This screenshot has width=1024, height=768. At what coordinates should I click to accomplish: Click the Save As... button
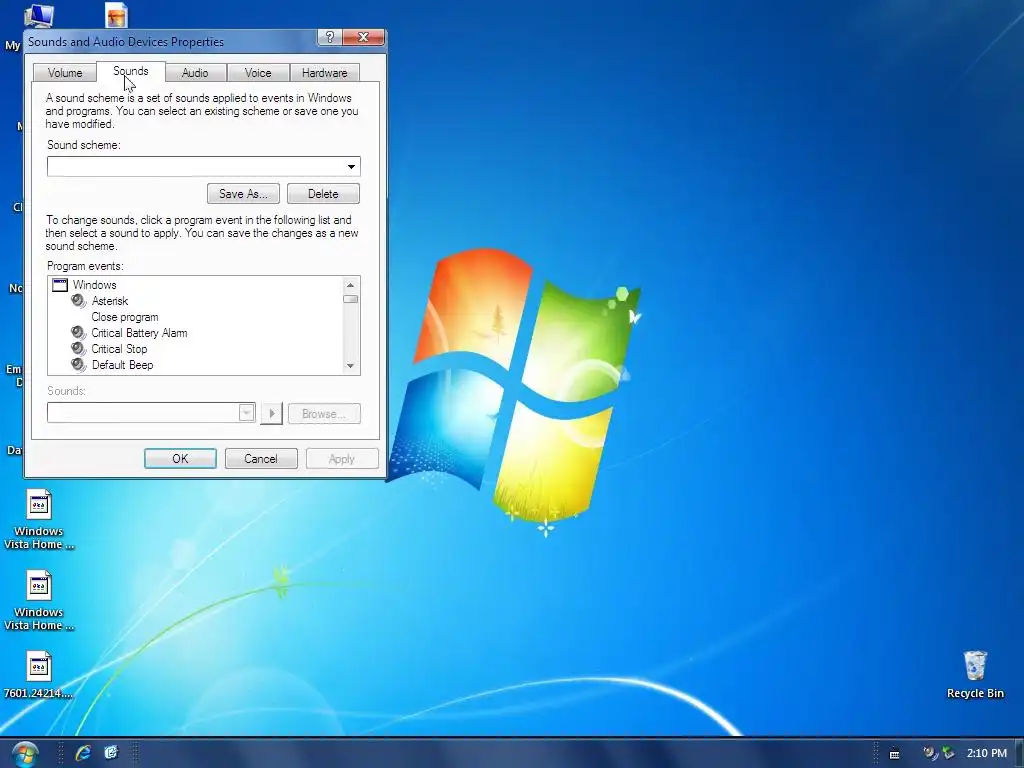click(x=243, y=194)
